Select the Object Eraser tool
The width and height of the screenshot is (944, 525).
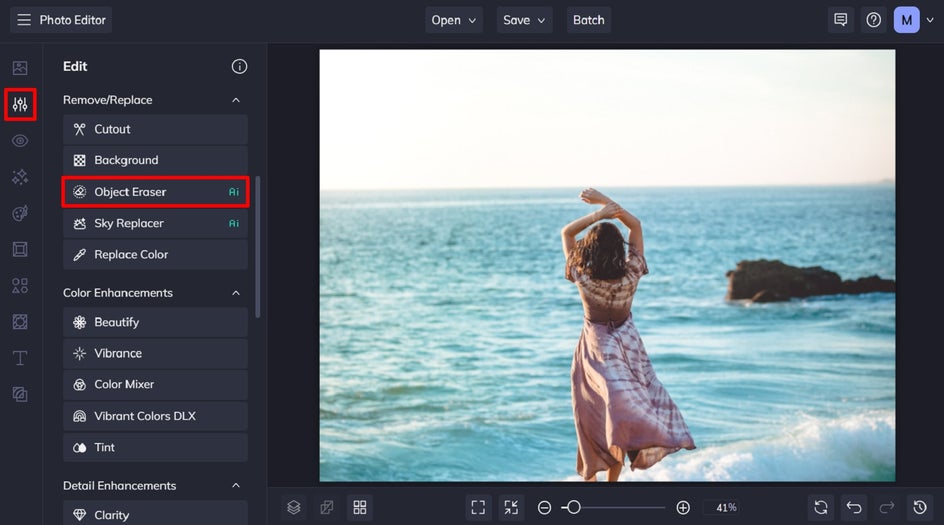tap(155, 192)
